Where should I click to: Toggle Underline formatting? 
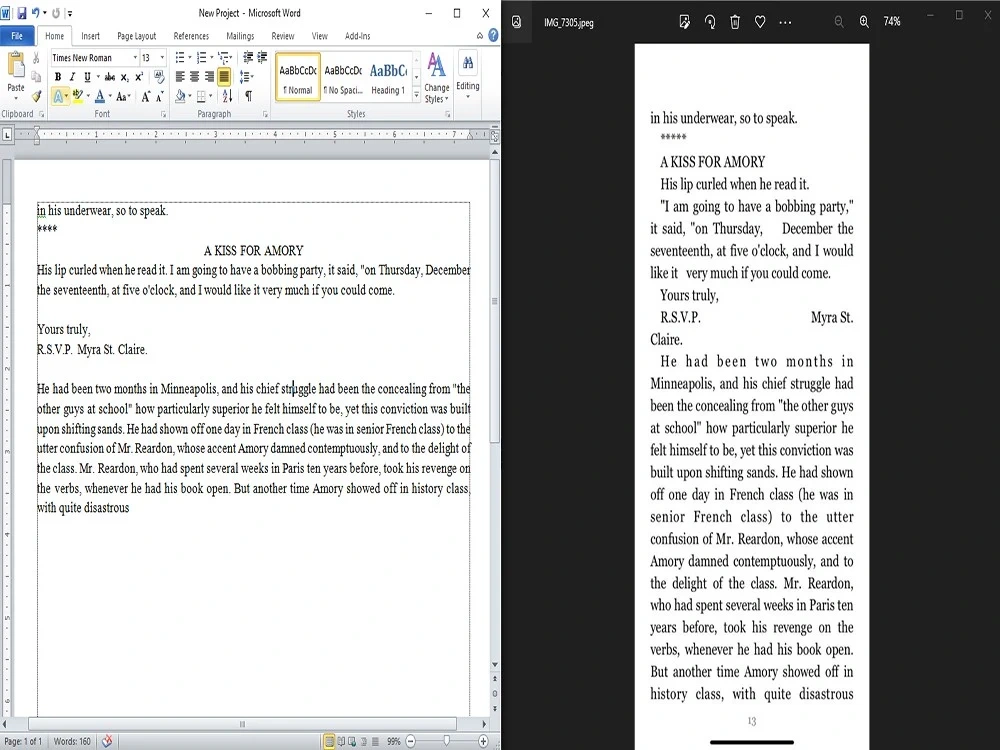click(87, 77)
